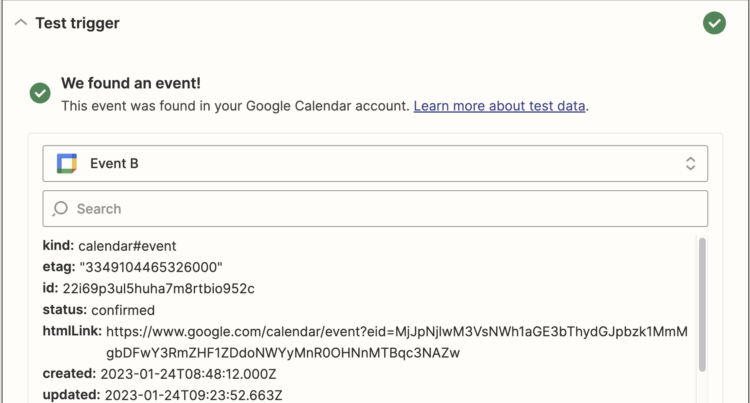The image size is (750, 403).
Task: Click the success check icon beside 'We found an event!'
Action: click(x=40, y=93)
